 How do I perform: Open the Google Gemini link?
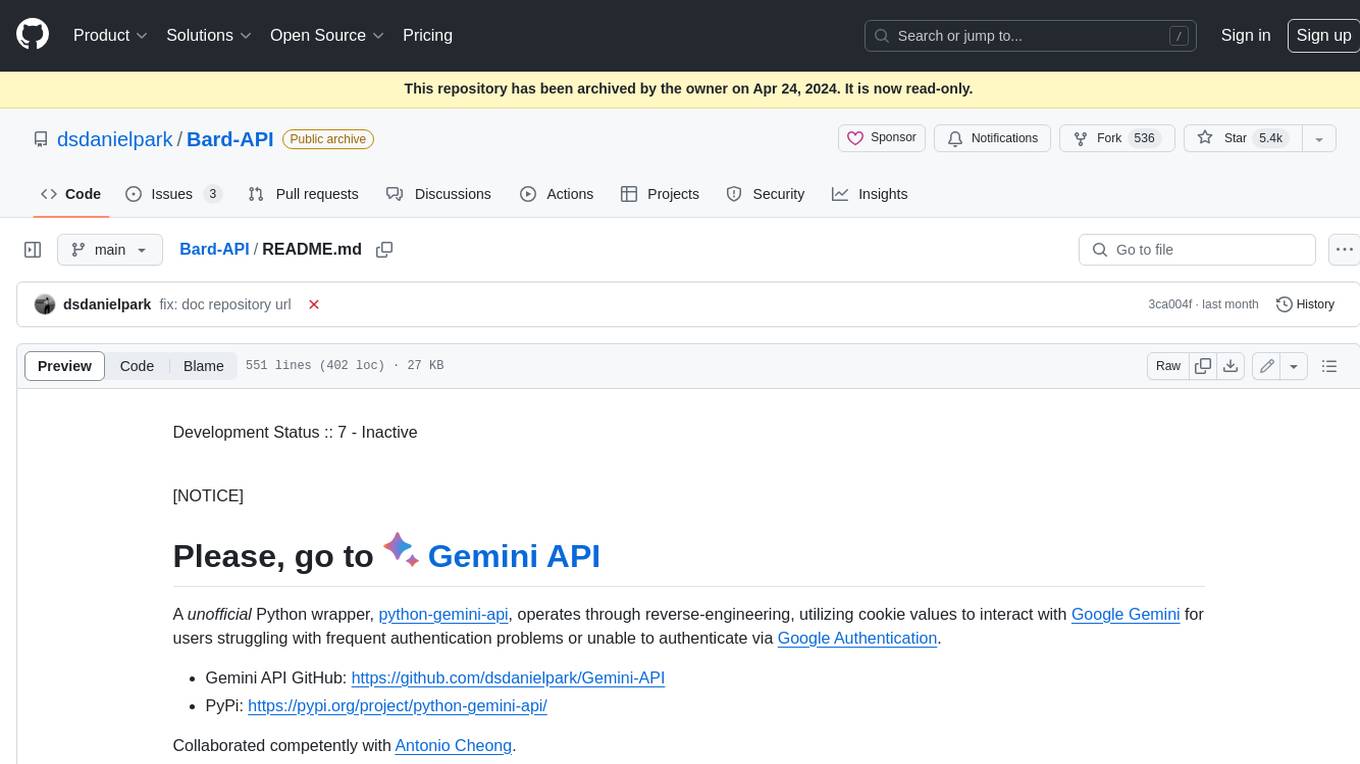(1125, 614)
